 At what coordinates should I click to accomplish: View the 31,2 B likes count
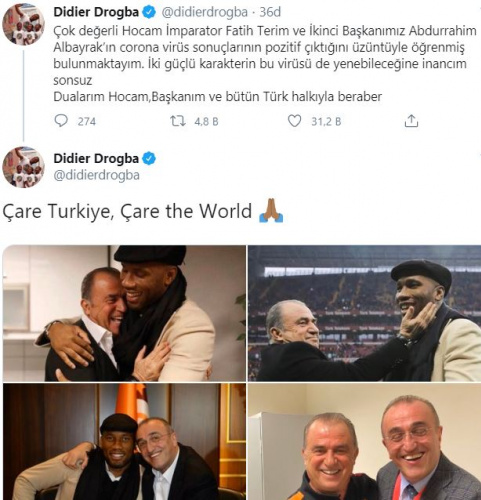[x=326, y=121]
